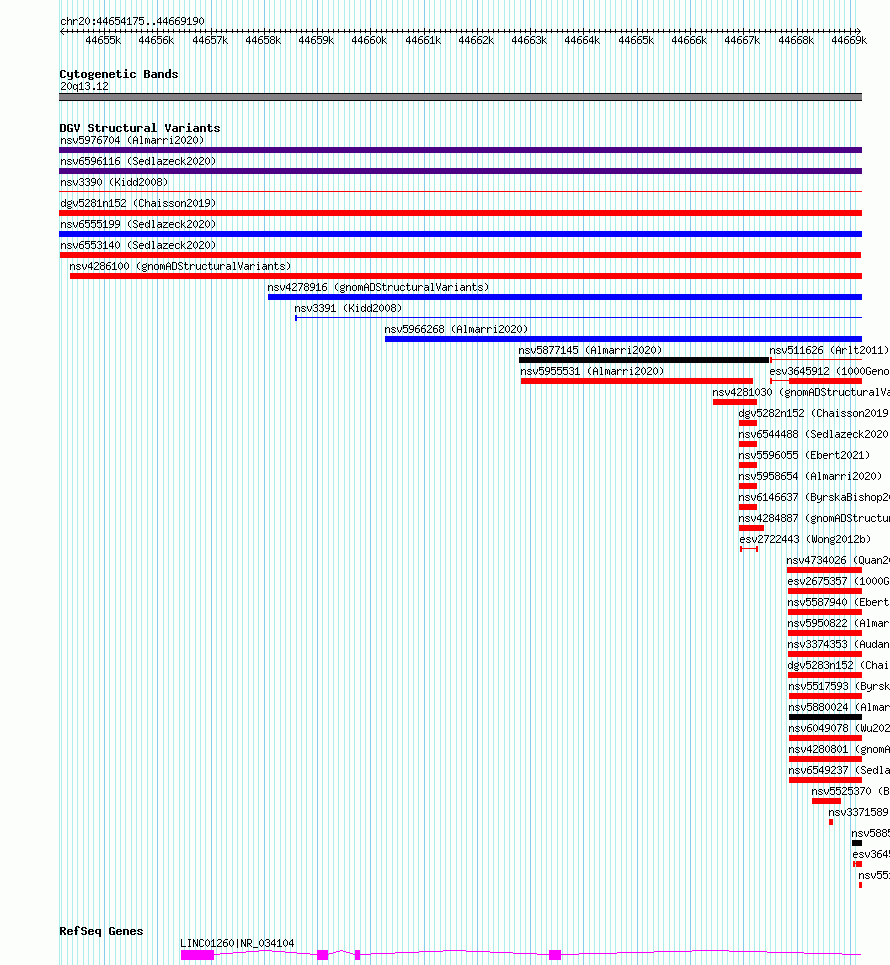Select nsv4278916 (gnomADStructuralVariants) label
The width and height of the screenshot is (890, 965).
(378, 287)
